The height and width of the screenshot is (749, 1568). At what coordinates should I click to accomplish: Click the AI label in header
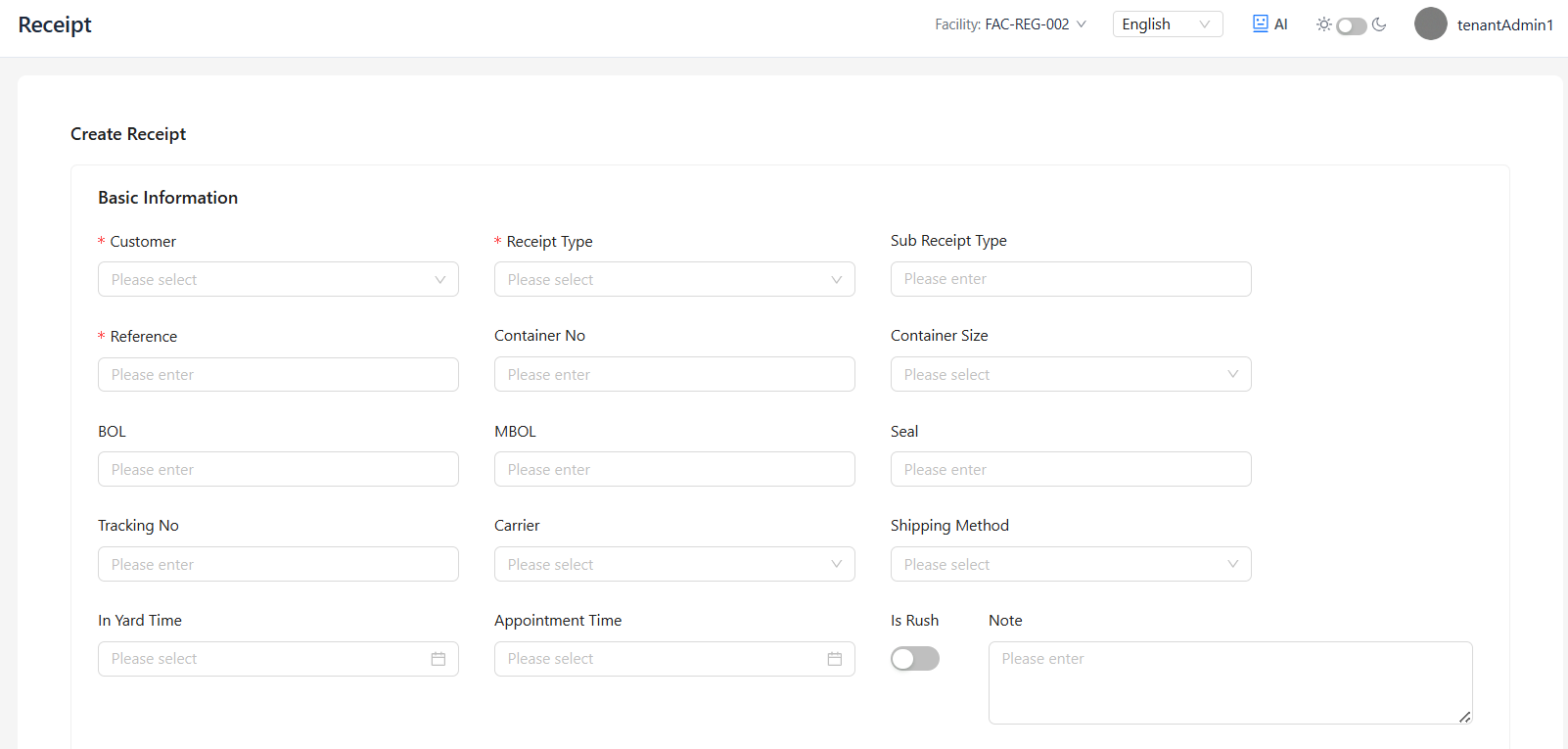tap(1280, 24)
